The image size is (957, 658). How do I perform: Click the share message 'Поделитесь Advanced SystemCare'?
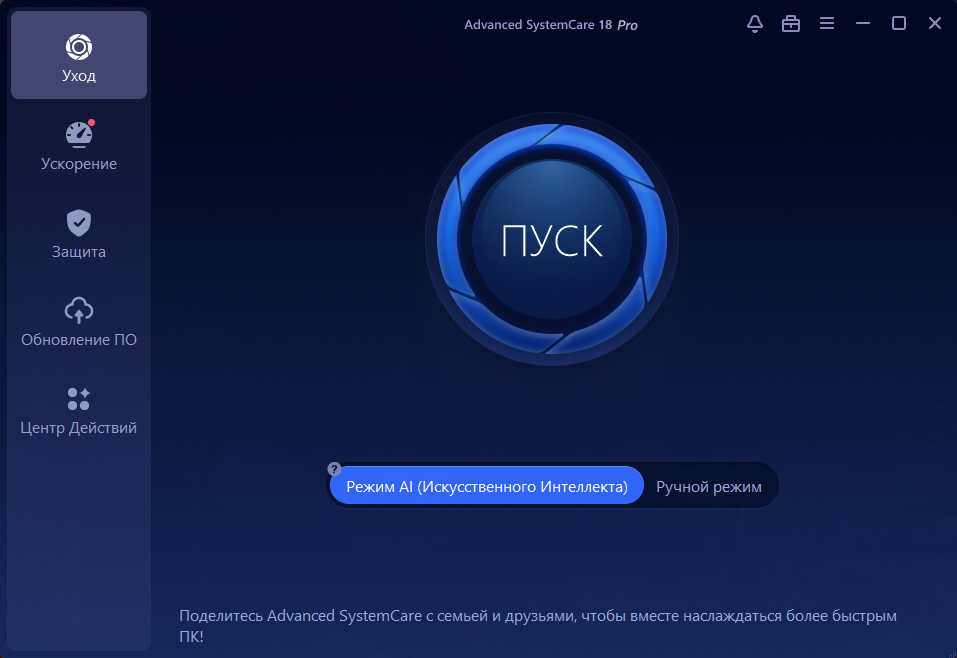(x=538, y=626)
